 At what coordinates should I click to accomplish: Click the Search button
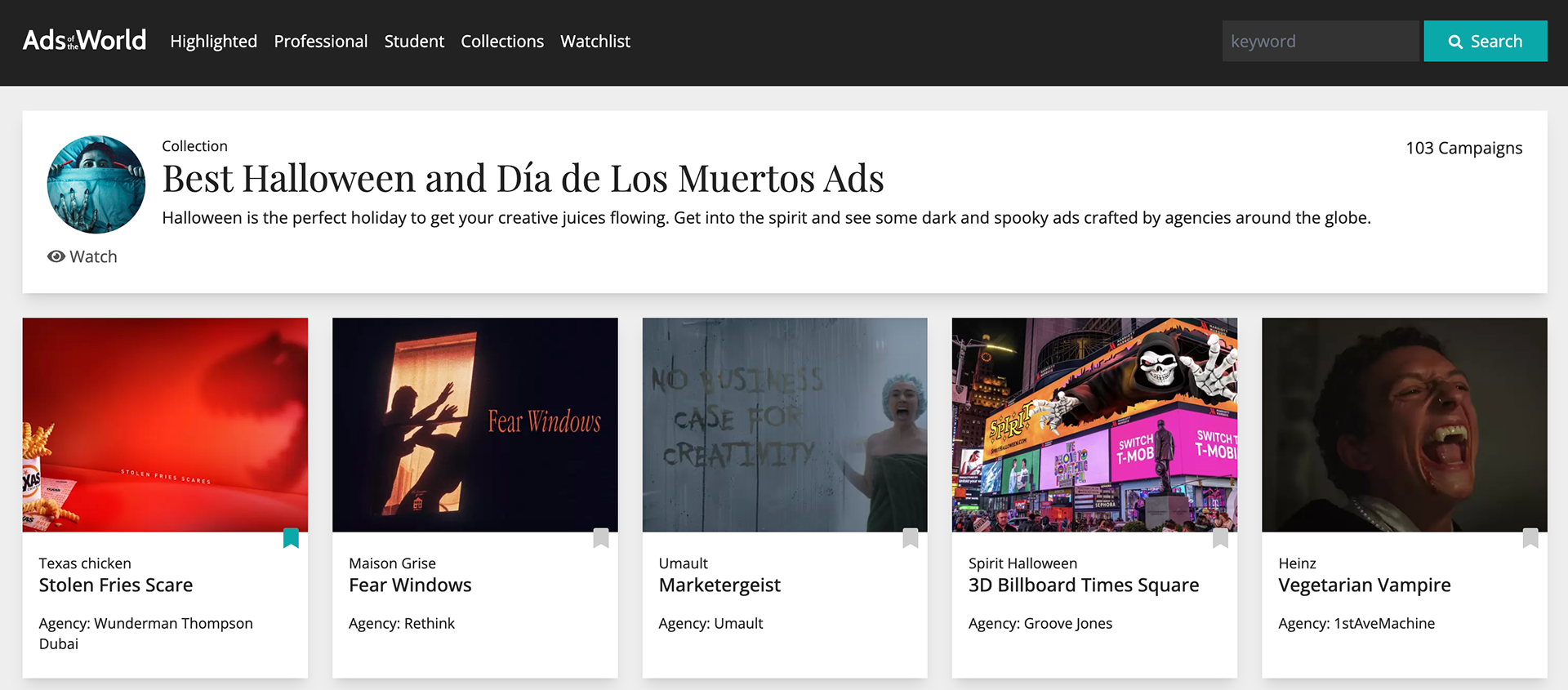point(1486,41)
